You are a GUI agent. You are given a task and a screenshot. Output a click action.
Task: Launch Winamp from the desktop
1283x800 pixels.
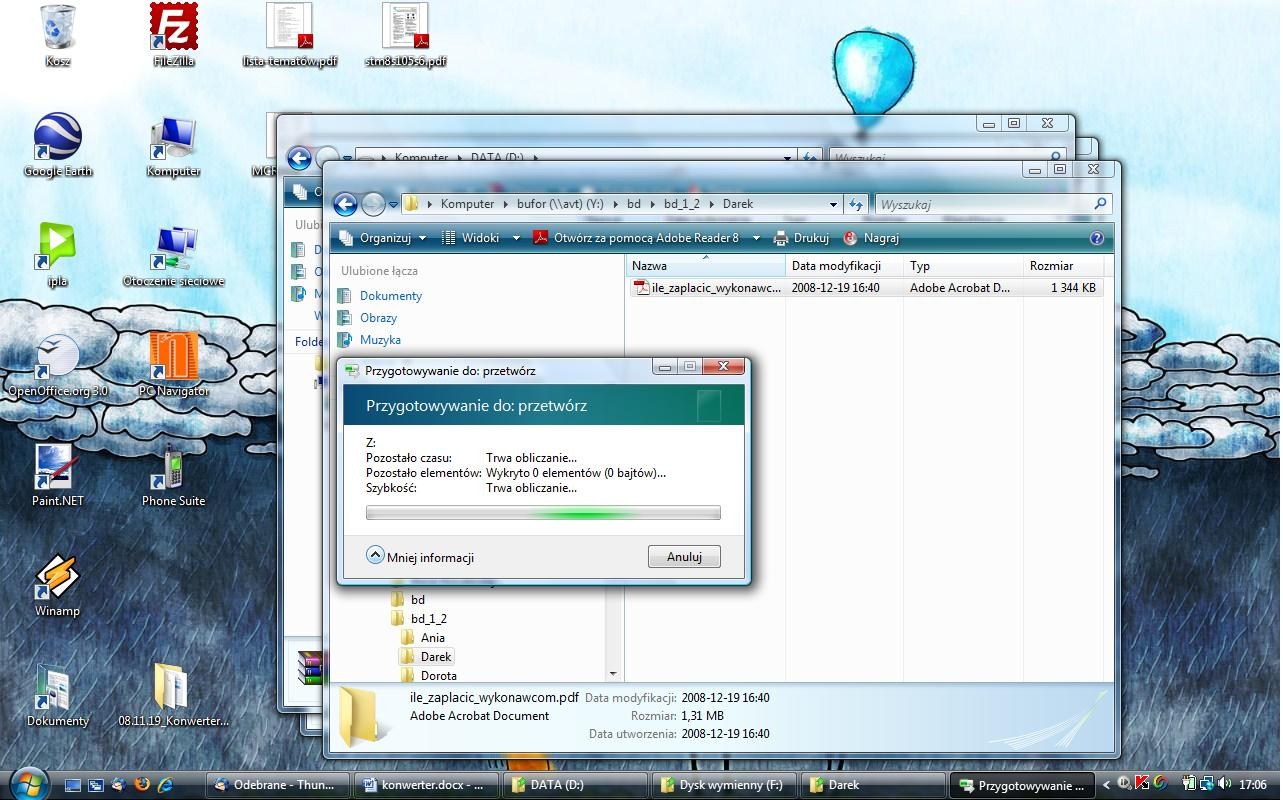coord(57,580)
